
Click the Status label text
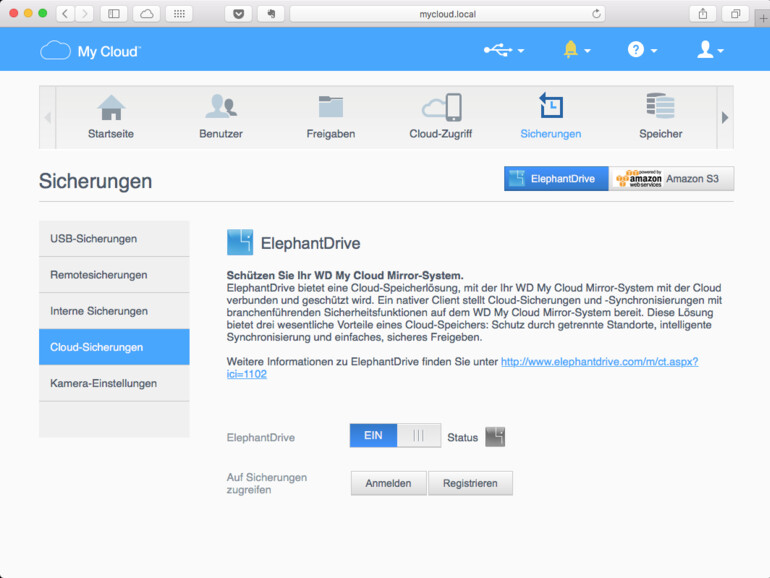(463, 438)
